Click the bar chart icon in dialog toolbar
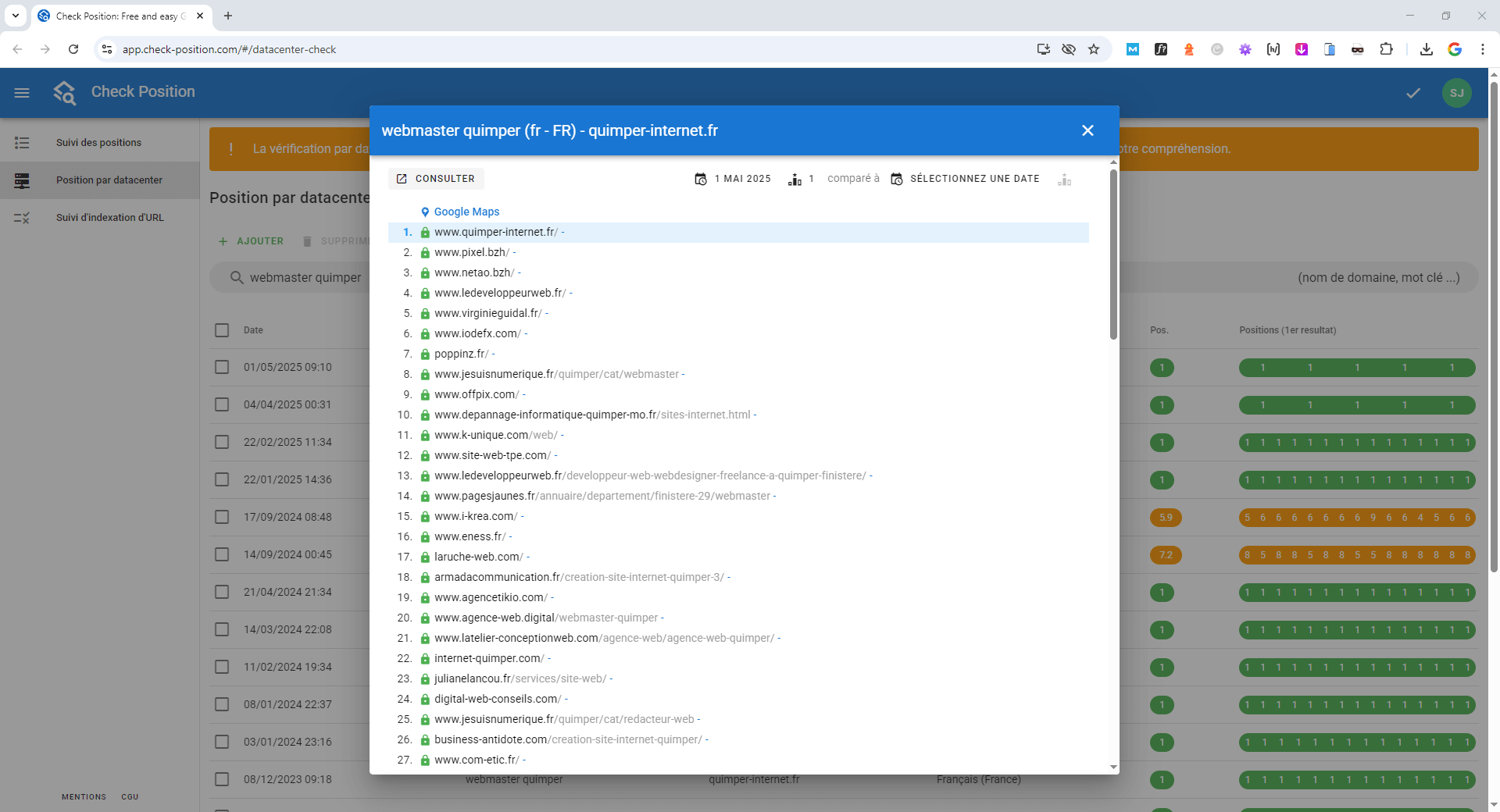 click(x=1064, y=180)
